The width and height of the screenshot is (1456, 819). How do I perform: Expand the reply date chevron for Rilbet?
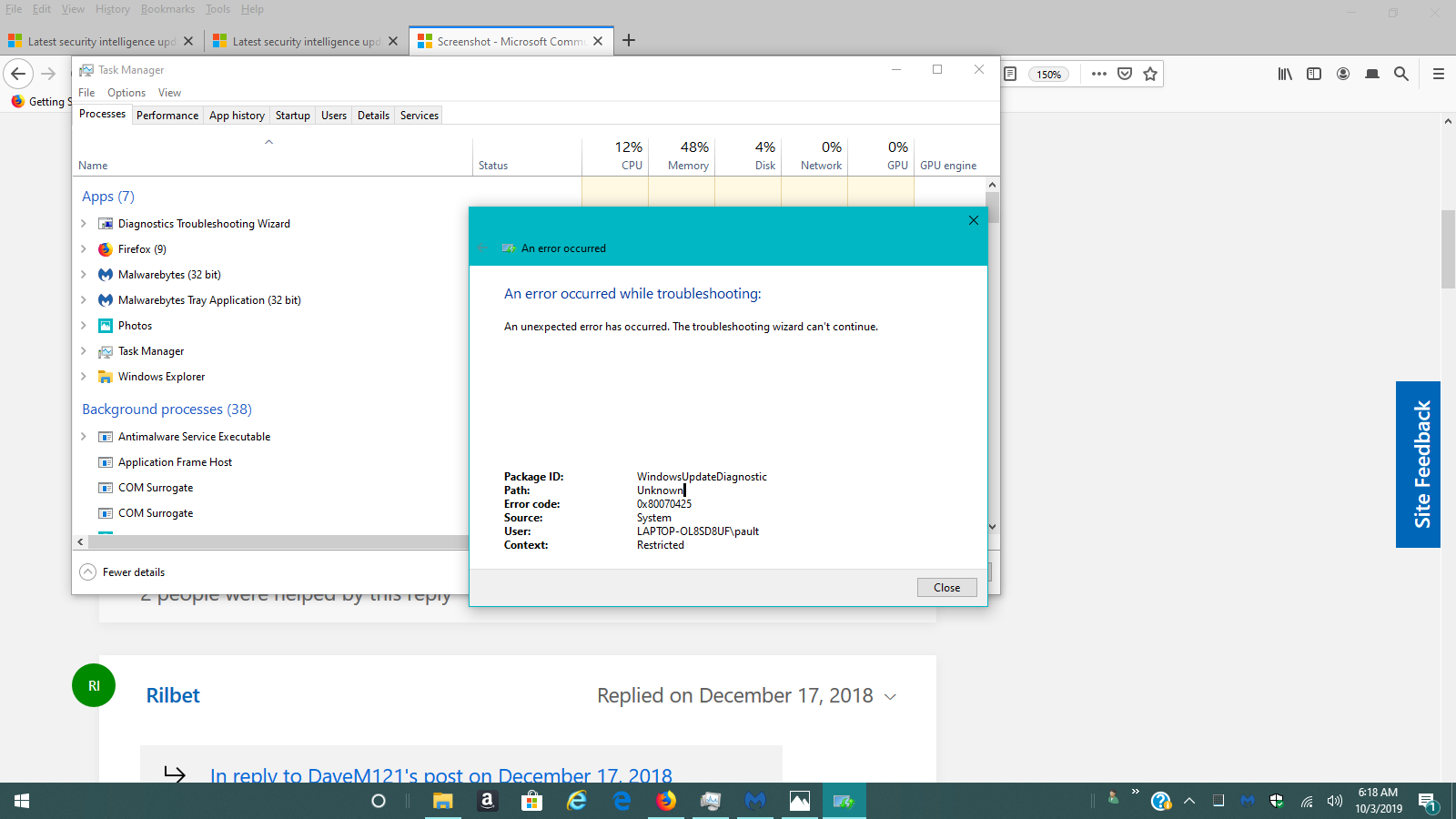[x=890, y=697]
